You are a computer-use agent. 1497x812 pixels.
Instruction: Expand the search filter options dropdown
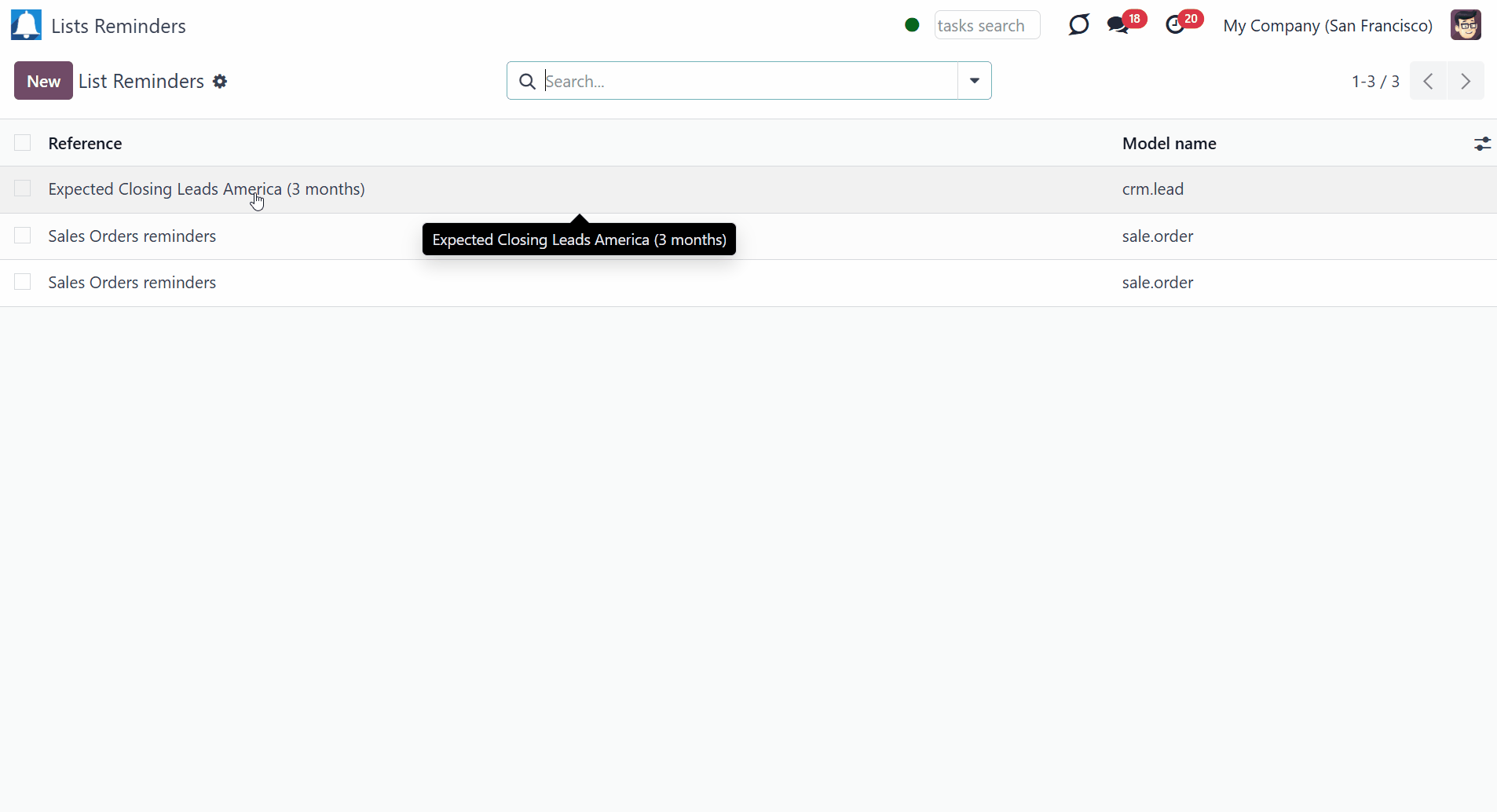(974, 81)
